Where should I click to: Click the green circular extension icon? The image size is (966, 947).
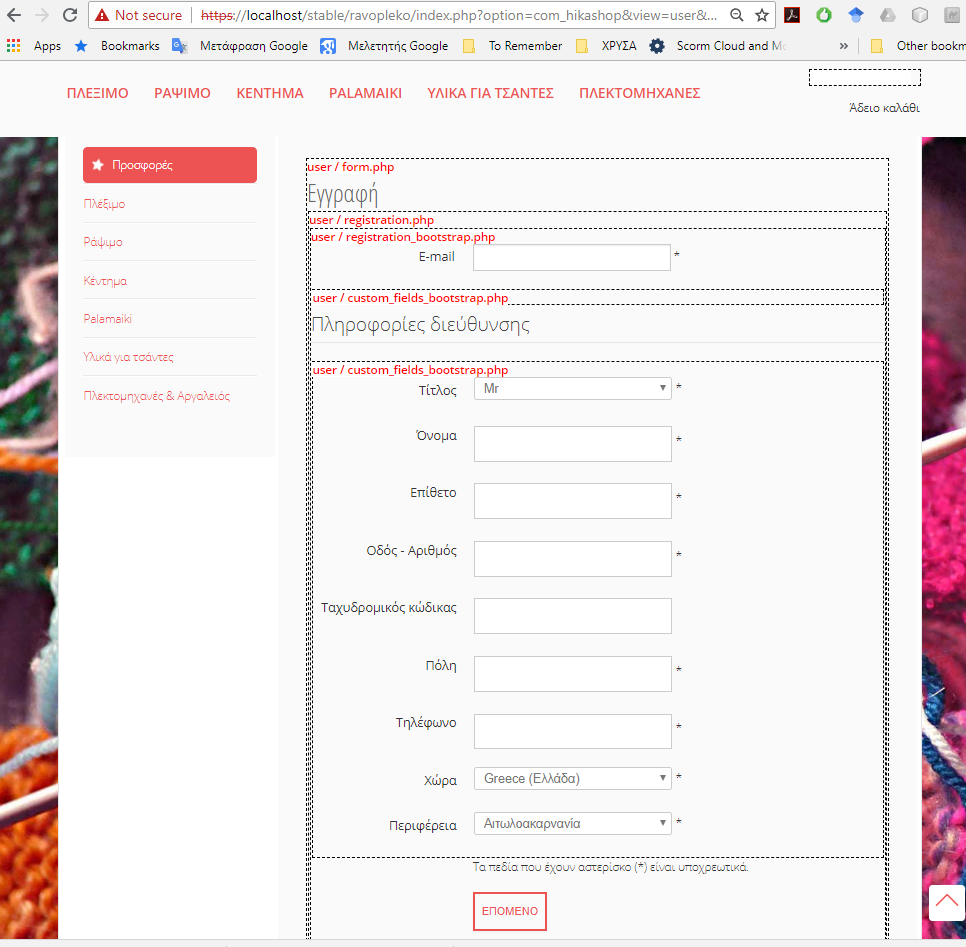tap(824, 15)
